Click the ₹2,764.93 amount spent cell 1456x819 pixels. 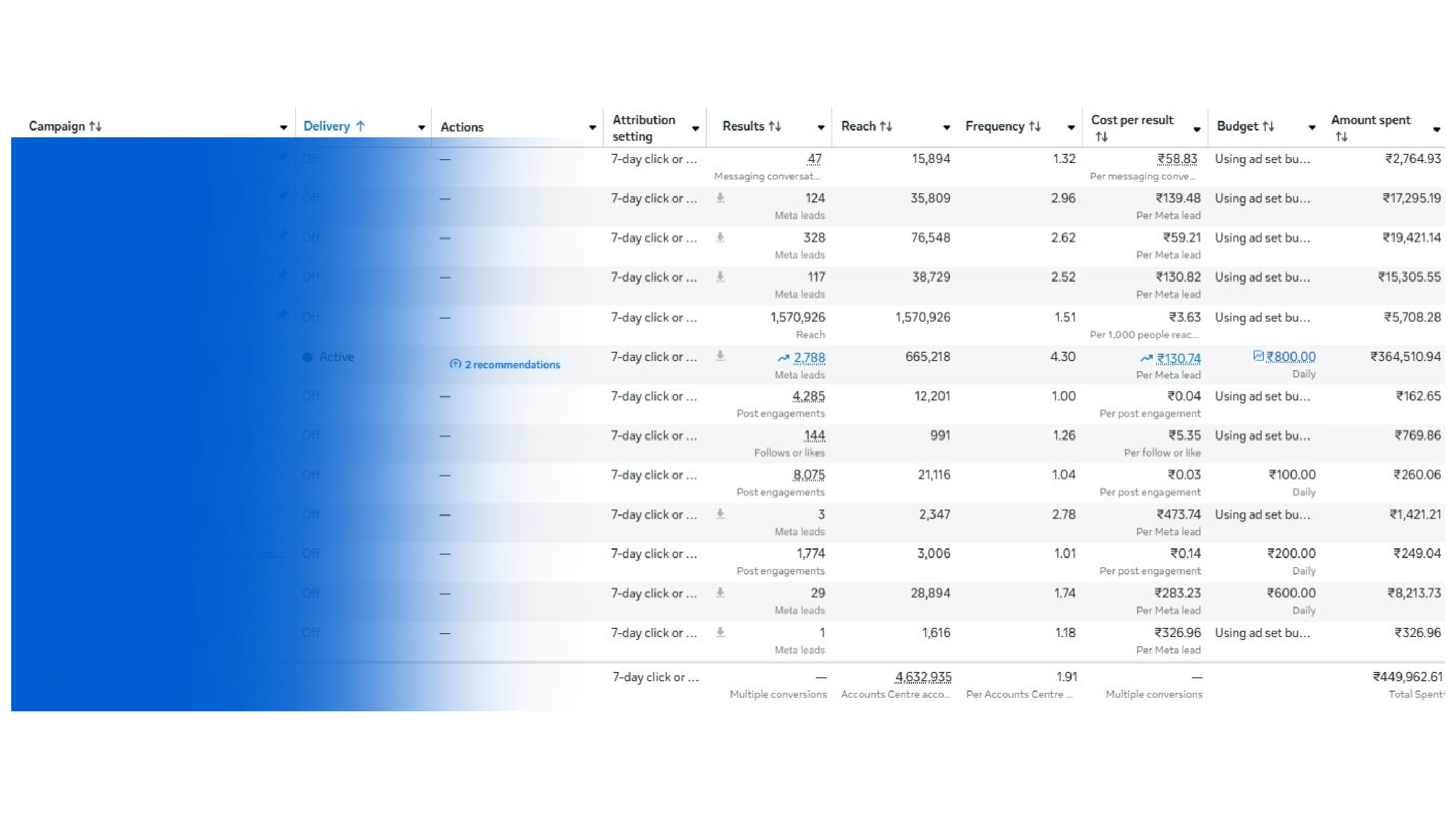point(1412,159)
